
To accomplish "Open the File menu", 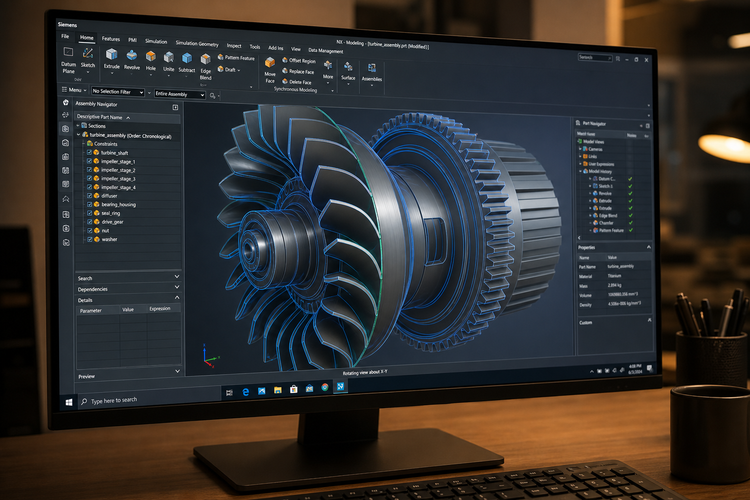I will 65,36.
